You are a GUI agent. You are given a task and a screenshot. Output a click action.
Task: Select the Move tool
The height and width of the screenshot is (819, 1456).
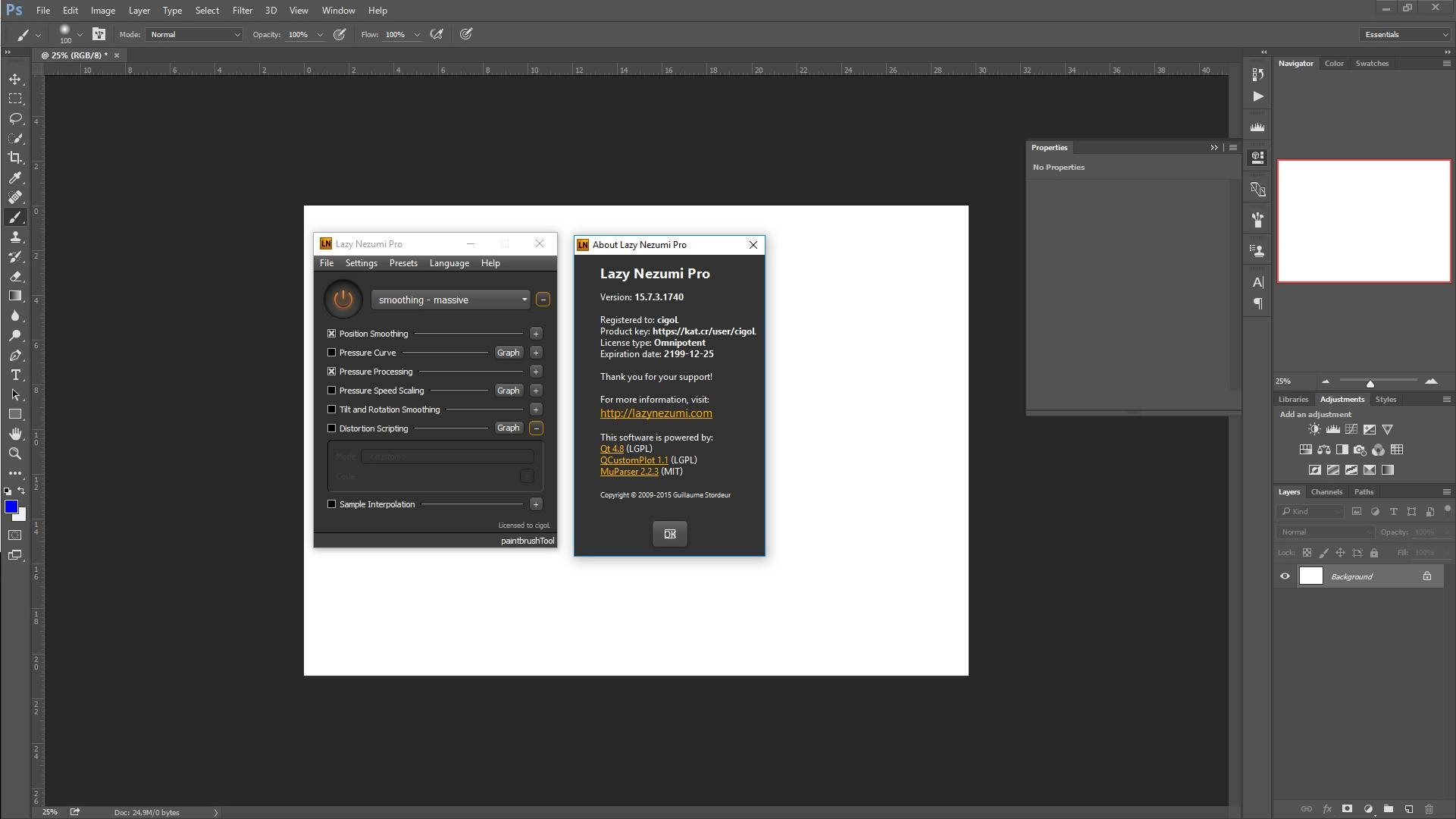pos(15,79)
